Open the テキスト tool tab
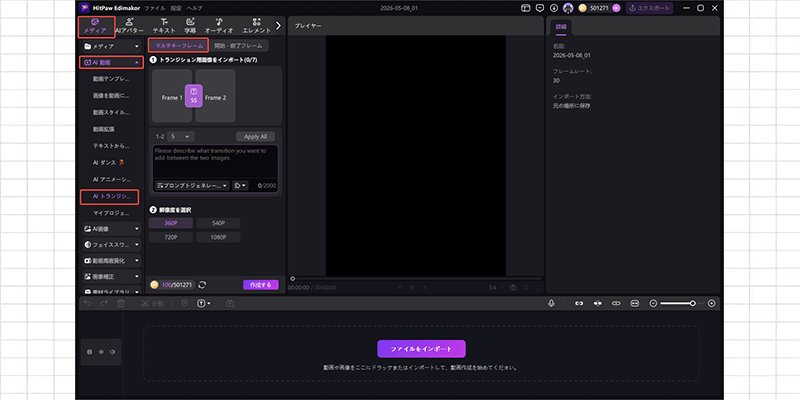This screenshot has width=800, height=400. [164, 27]
